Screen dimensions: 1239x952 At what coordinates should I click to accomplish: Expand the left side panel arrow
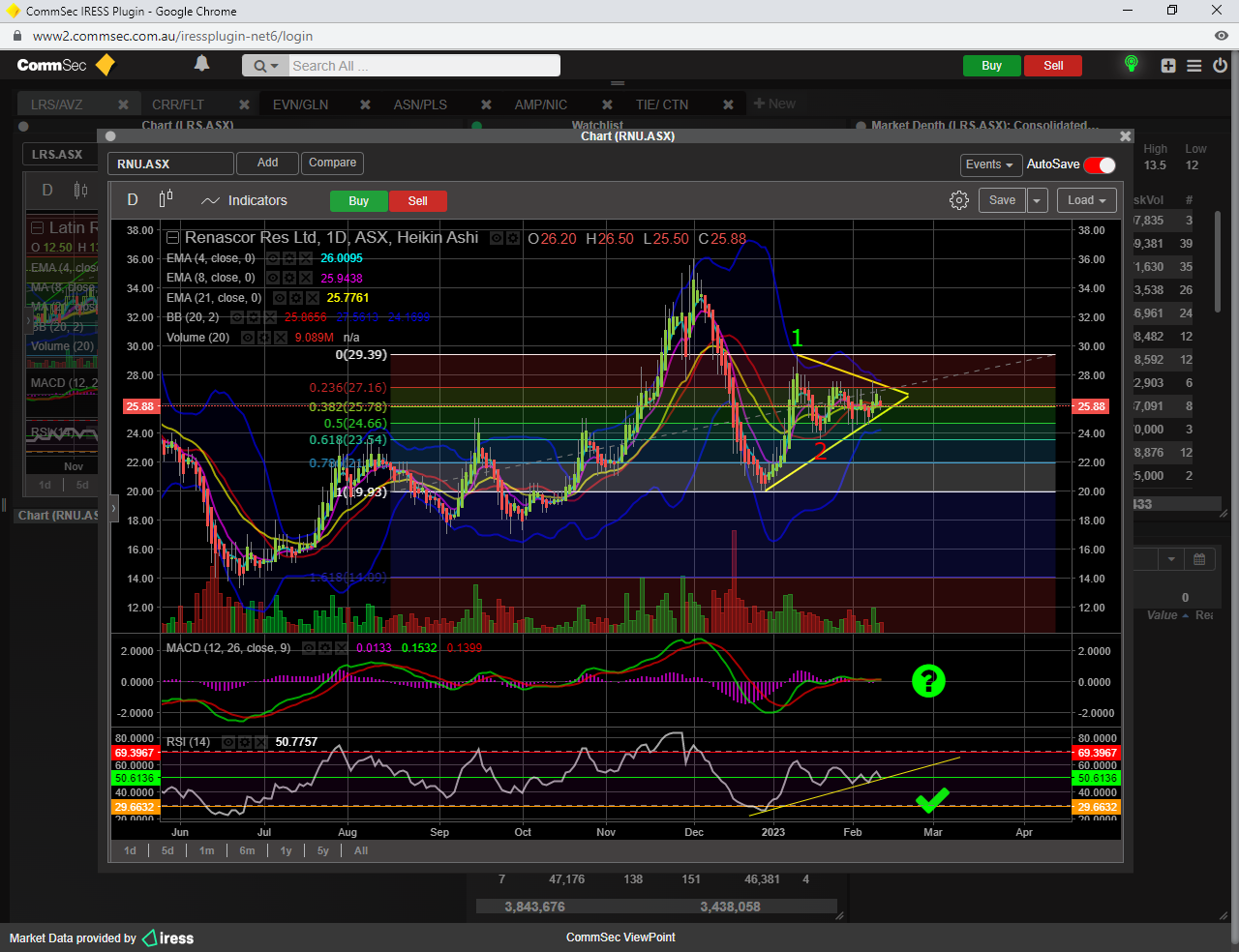click(x=113, y=508)
